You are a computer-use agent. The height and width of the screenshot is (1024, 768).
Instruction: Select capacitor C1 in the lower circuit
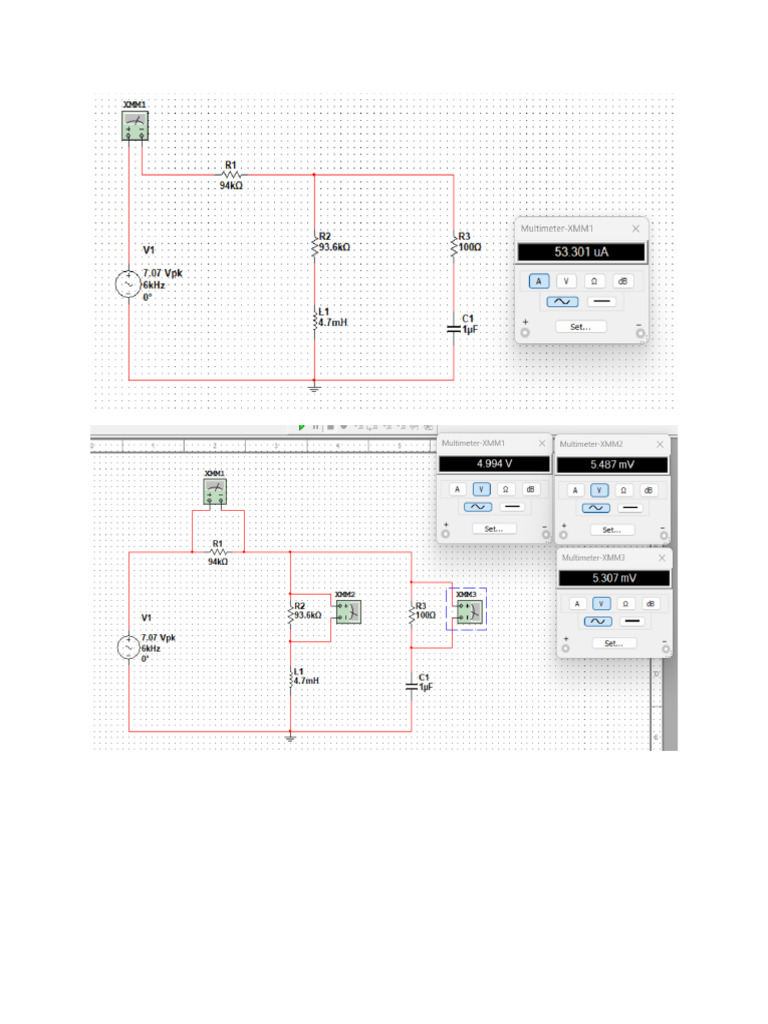point(411,686)
